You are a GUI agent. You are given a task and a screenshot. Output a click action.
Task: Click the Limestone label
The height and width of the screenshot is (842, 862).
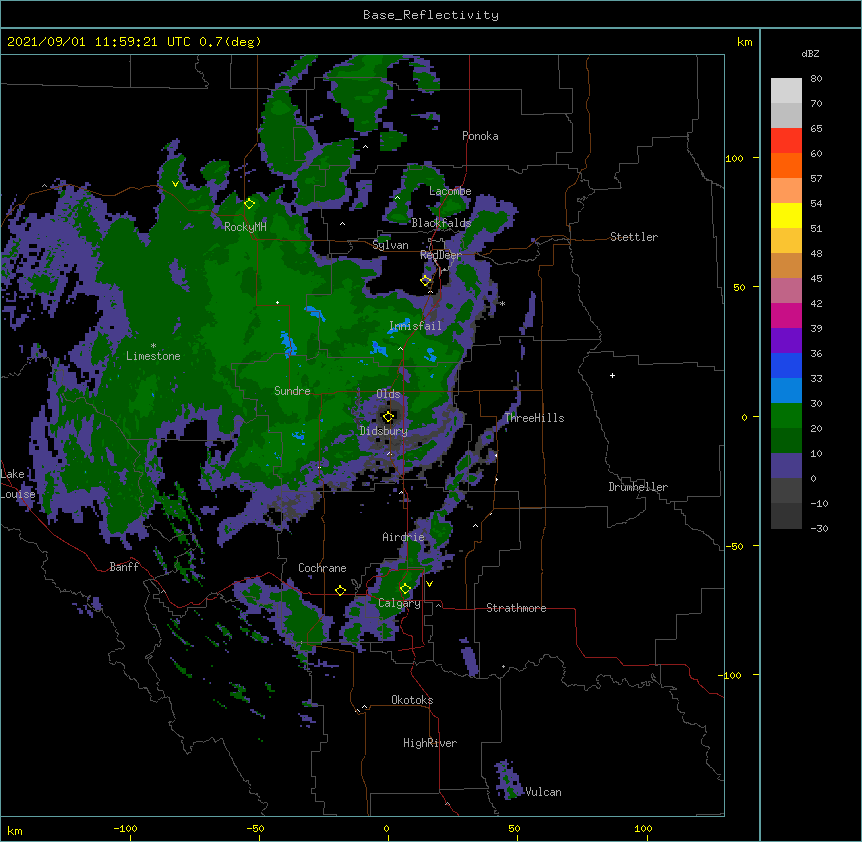click(x=153, y=356)
